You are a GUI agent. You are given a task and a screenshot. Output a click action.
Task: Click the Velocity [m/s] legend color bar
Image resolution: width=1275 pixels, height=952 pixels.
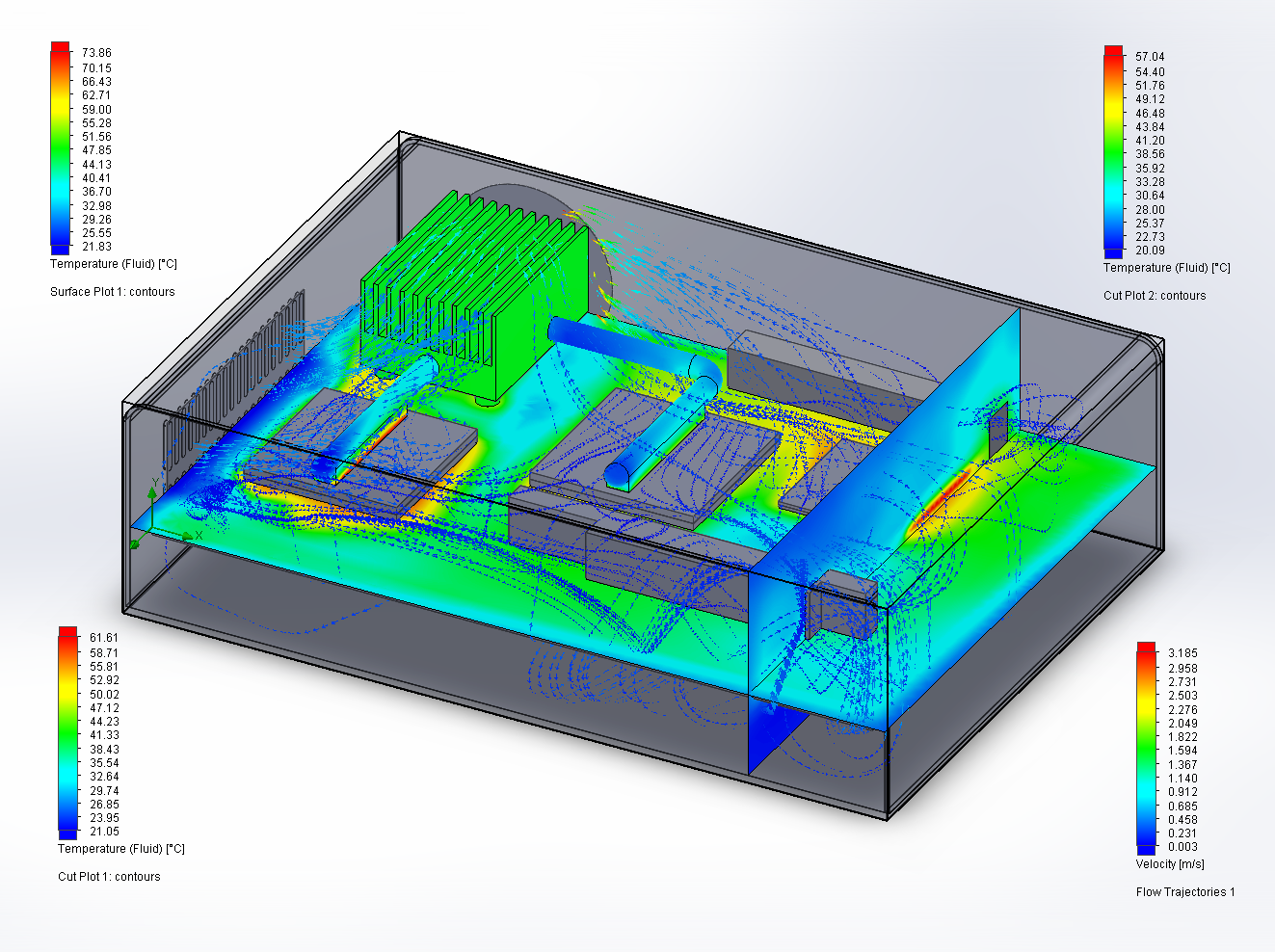[1146, 748]
